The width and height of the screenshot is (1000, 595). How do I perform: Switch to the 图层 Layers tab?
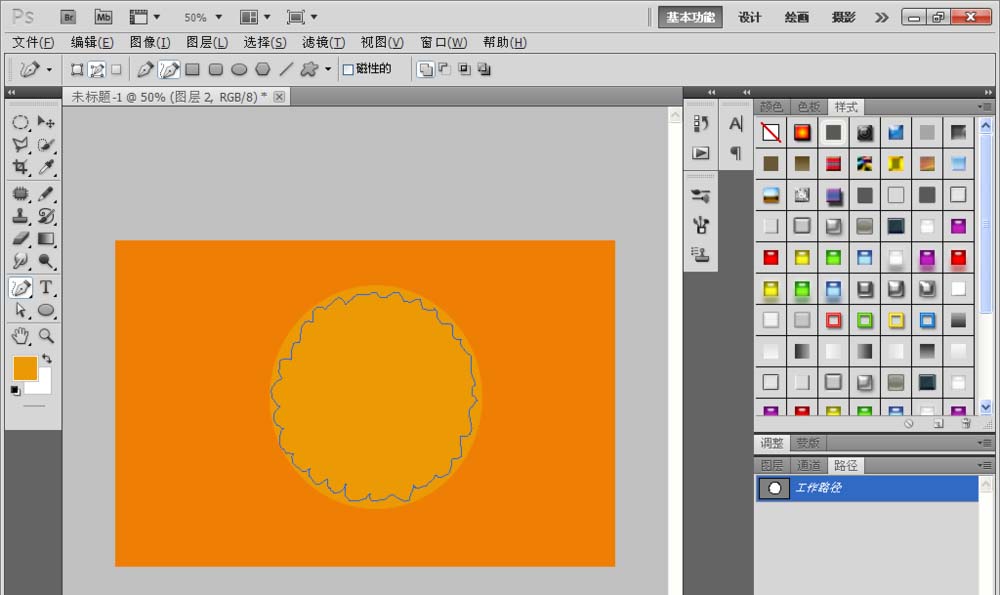point(771,465)
